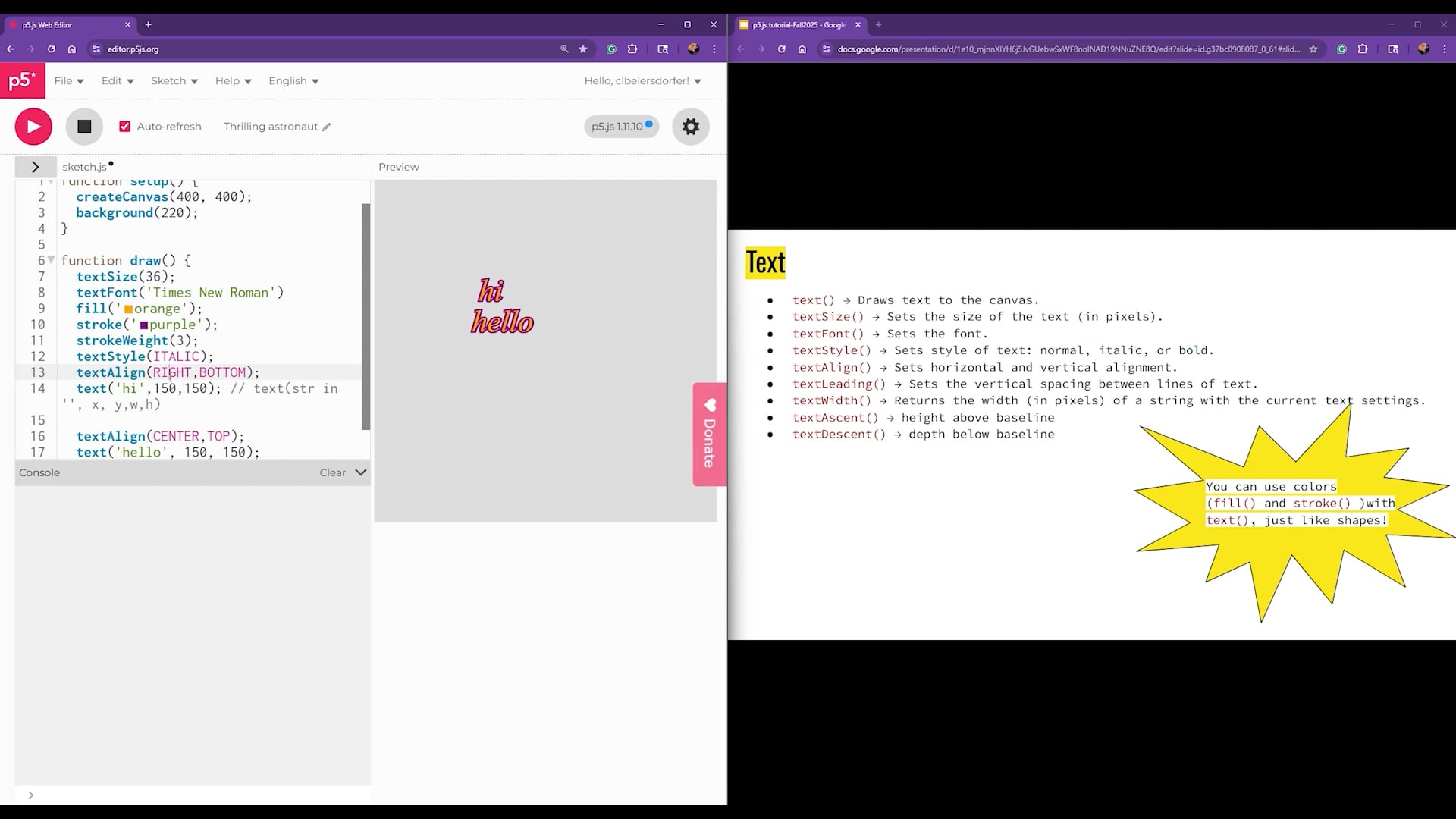Click the Thrilling astronaut sketch name

[271, 127]
